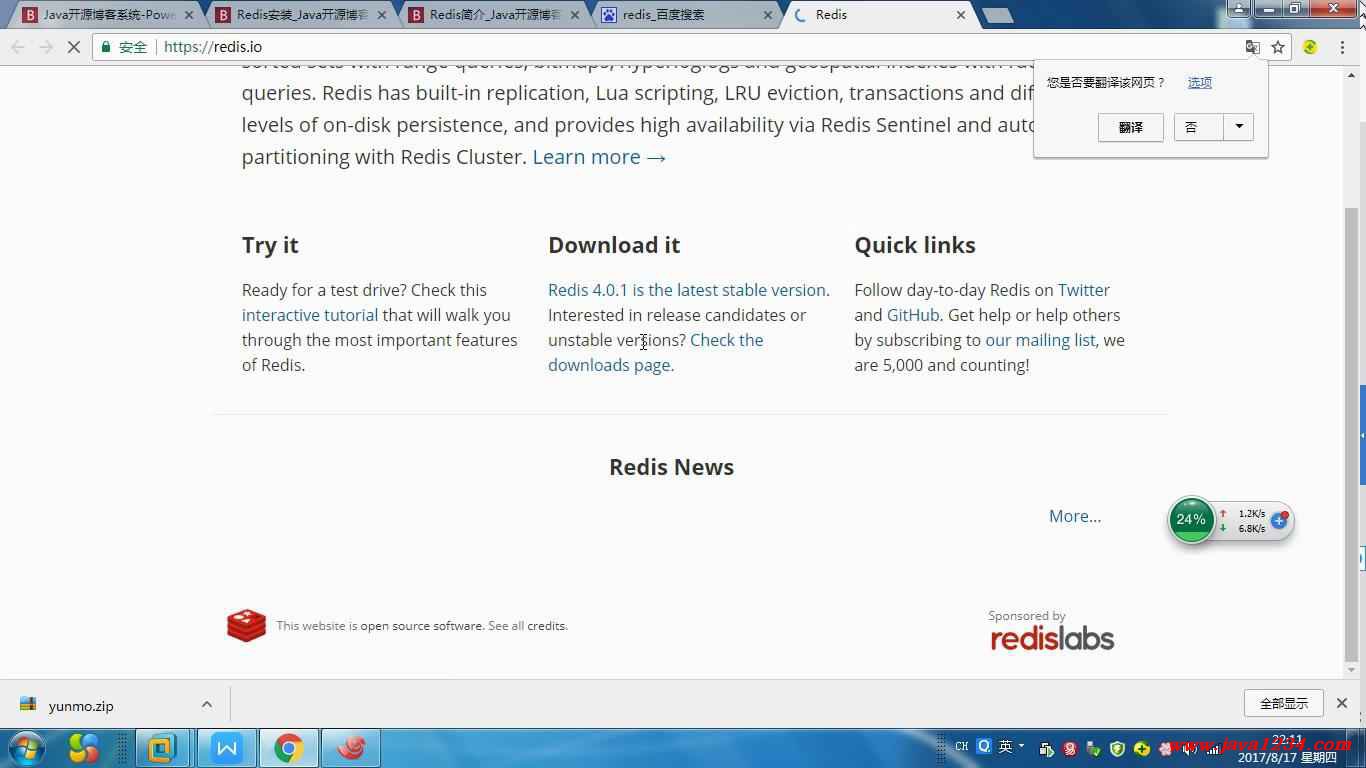Close the Java开源博客系统 tab
Screen dimensions: 1366x768
tap(189, 15)
